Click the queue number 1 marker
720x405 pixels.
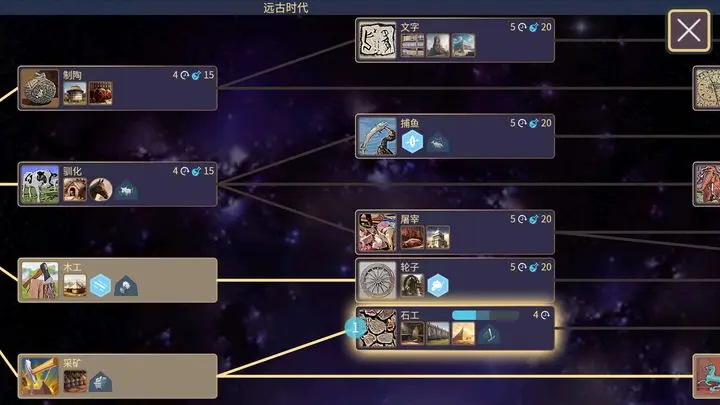click(x=355, y=328)
